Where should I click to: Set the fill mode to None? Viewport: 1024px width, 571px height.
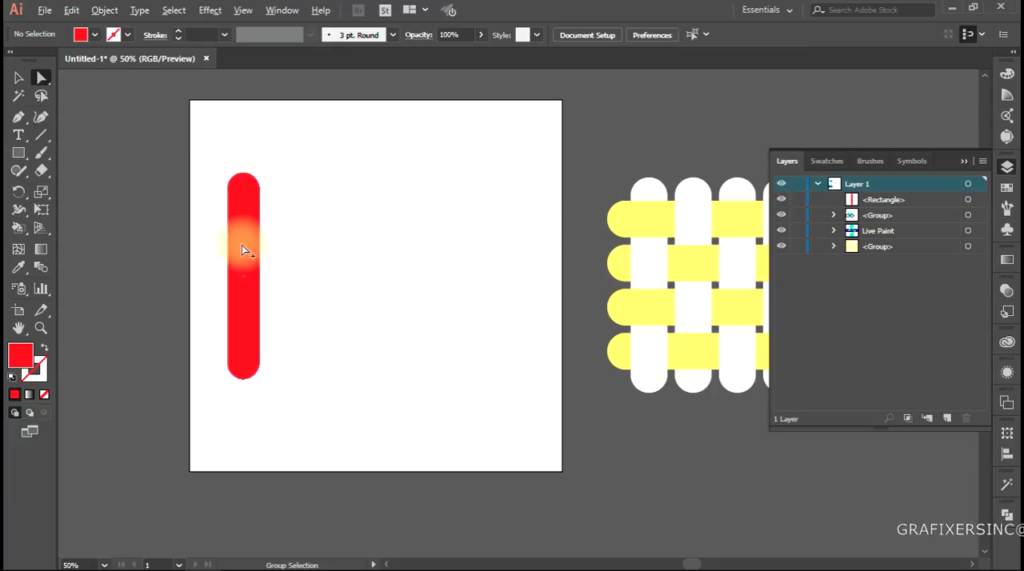[44, 395]
